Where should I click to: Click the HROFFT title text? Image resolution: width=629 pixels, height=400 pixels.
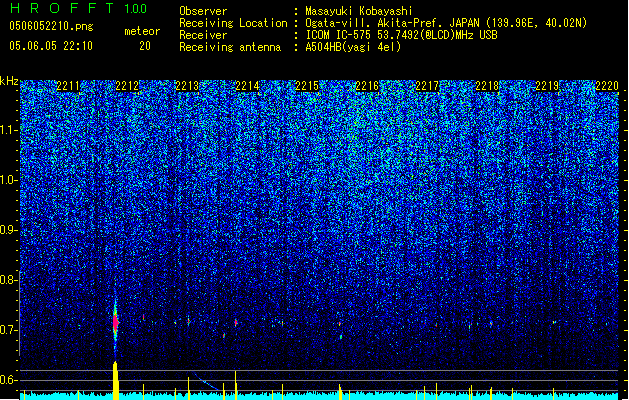[x=62, y=8]
